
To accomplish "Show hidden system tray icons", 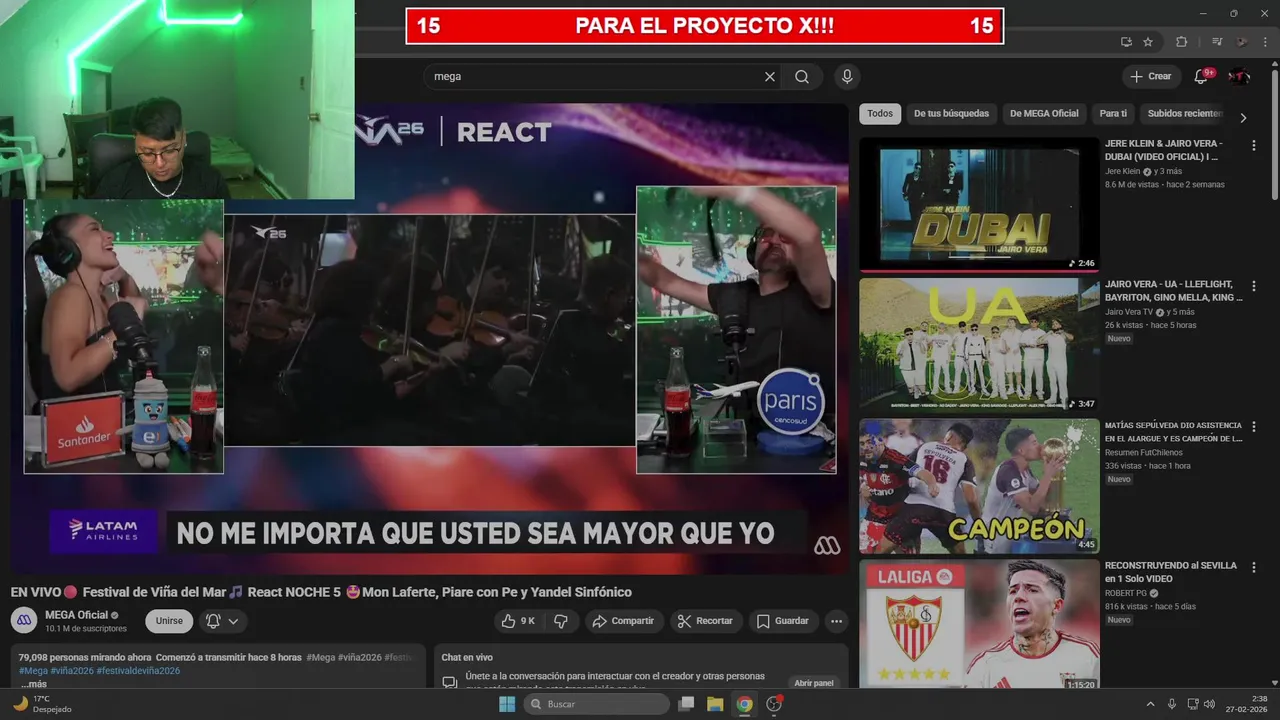I will pyautogui.click(x=1150, y=704).
